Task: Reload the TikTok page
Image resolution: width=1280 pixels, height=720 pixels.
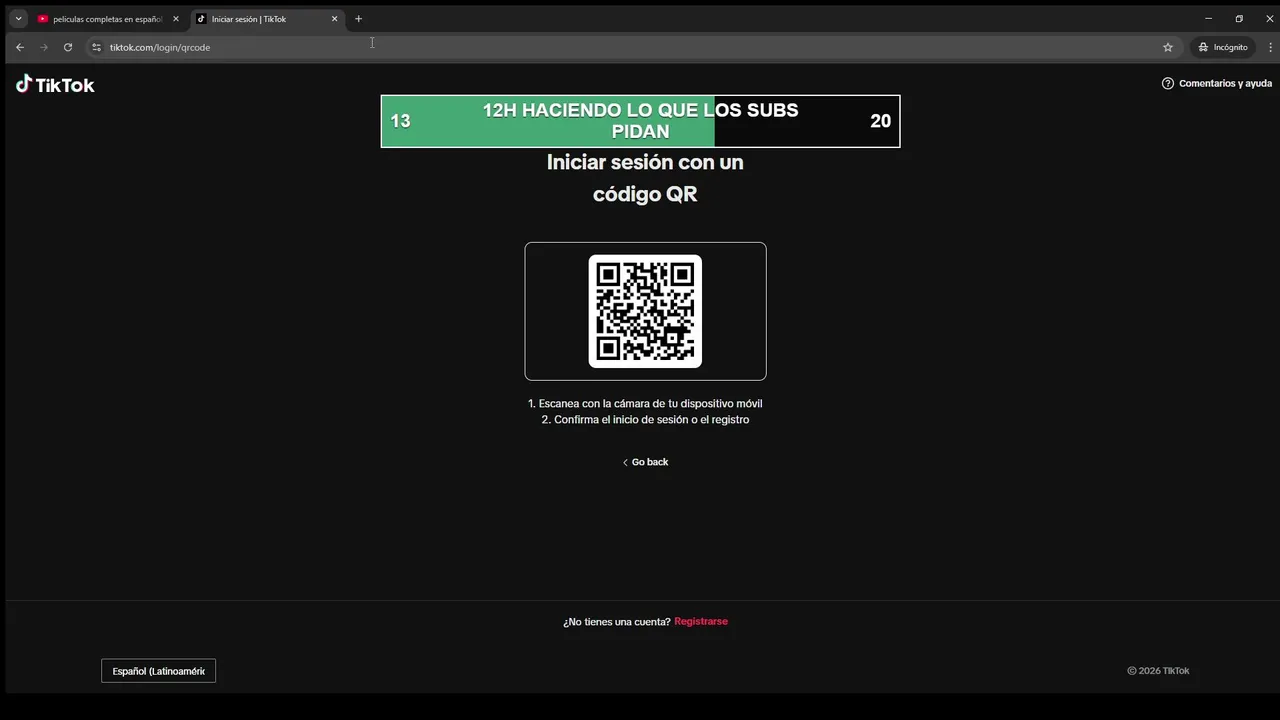Action: click(x=68, y=47)
